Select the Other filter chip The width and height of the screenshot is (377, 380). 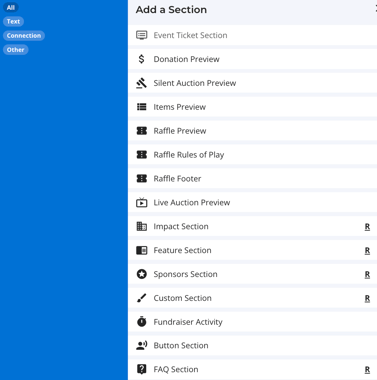click(x=15, y=50)
